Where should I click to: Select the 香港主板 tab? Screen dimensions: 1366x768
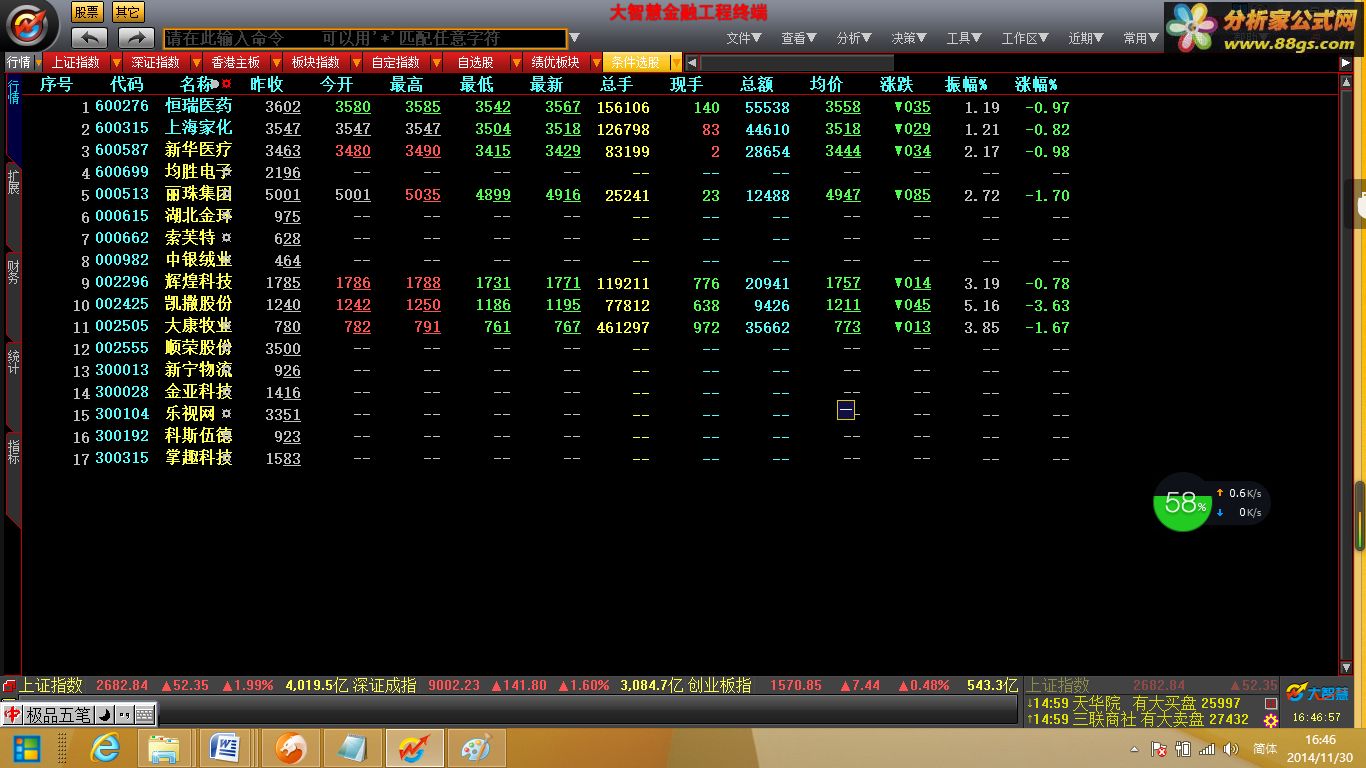(x=236, y=62)
